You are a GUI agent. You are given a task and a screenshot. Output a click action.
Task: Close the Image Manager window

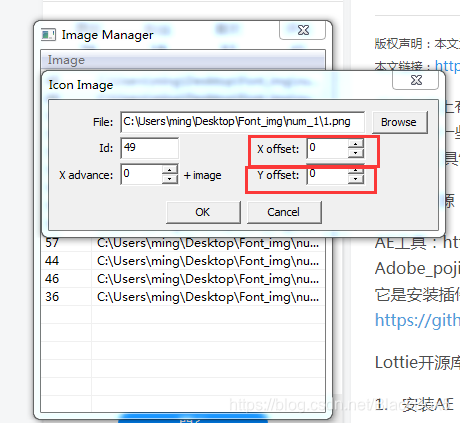pyautogui.click(x=303, y=30)
